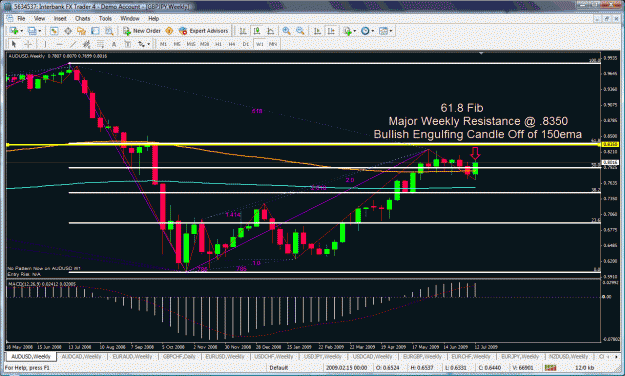Switch to EURAUD,Weekly chart tab
The width and height of the screenshot is (625, 376).
click(132, 356)
